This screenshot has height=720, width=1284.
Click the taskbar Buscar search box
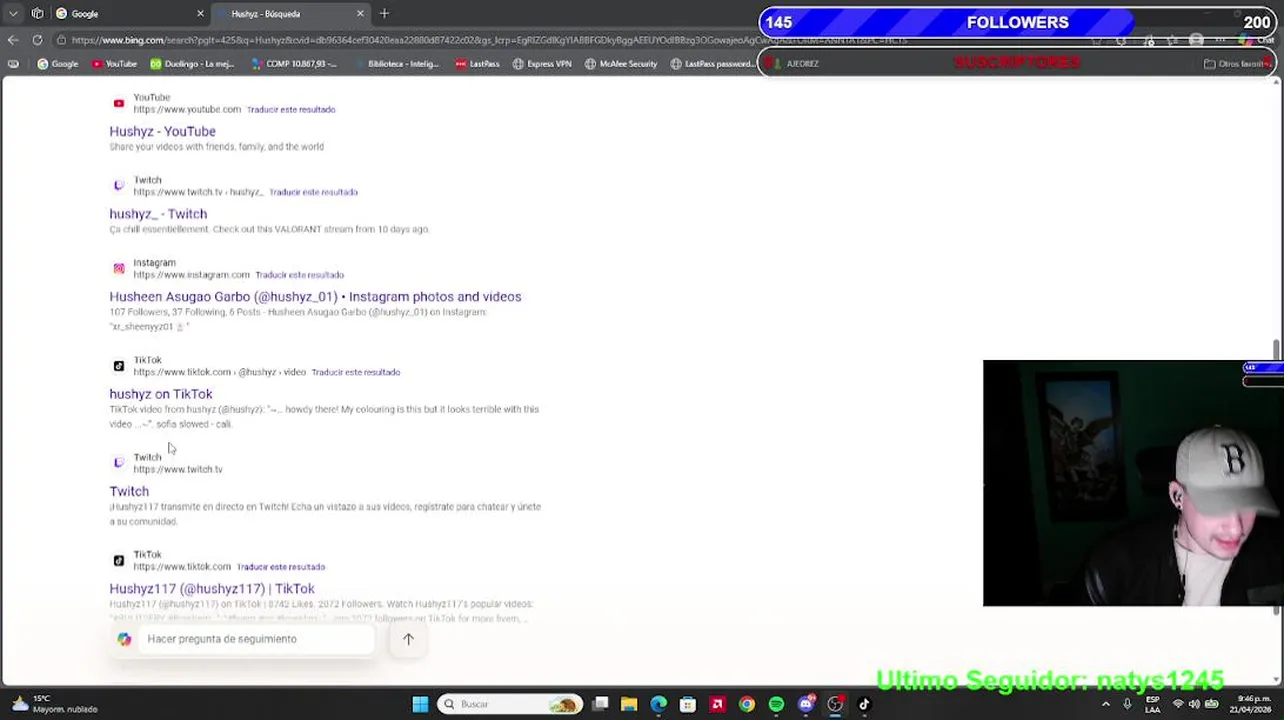(x=512, y=704)
